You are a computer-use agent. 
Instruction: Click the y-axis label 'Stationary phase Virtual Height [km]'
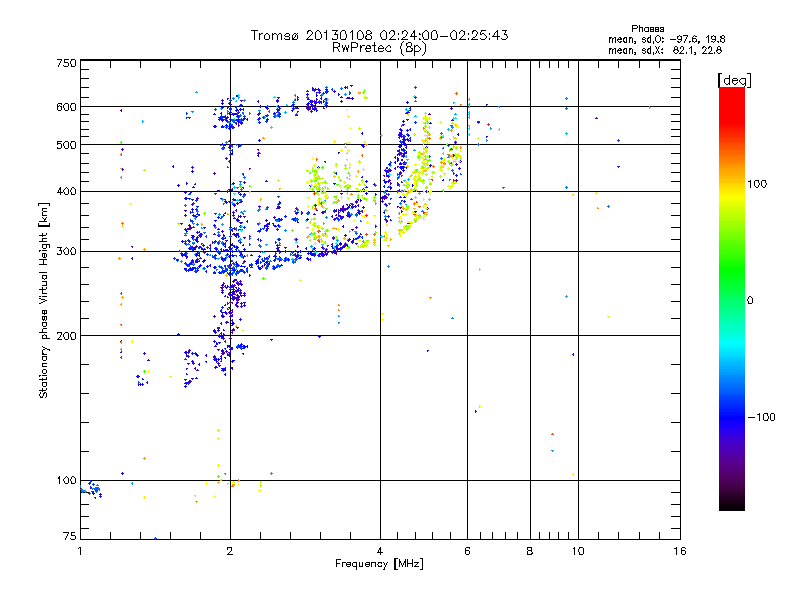point(43,300)
